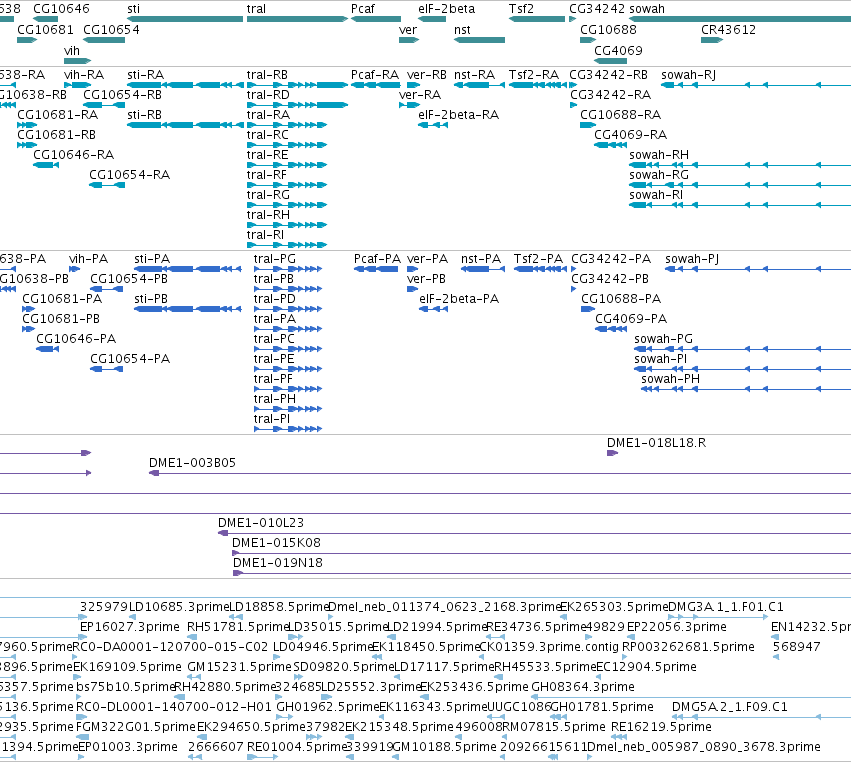The height and width of the screenshot is (762, 851).
Task: Click the ver-PB protein label
Action: tap(426, 279)
